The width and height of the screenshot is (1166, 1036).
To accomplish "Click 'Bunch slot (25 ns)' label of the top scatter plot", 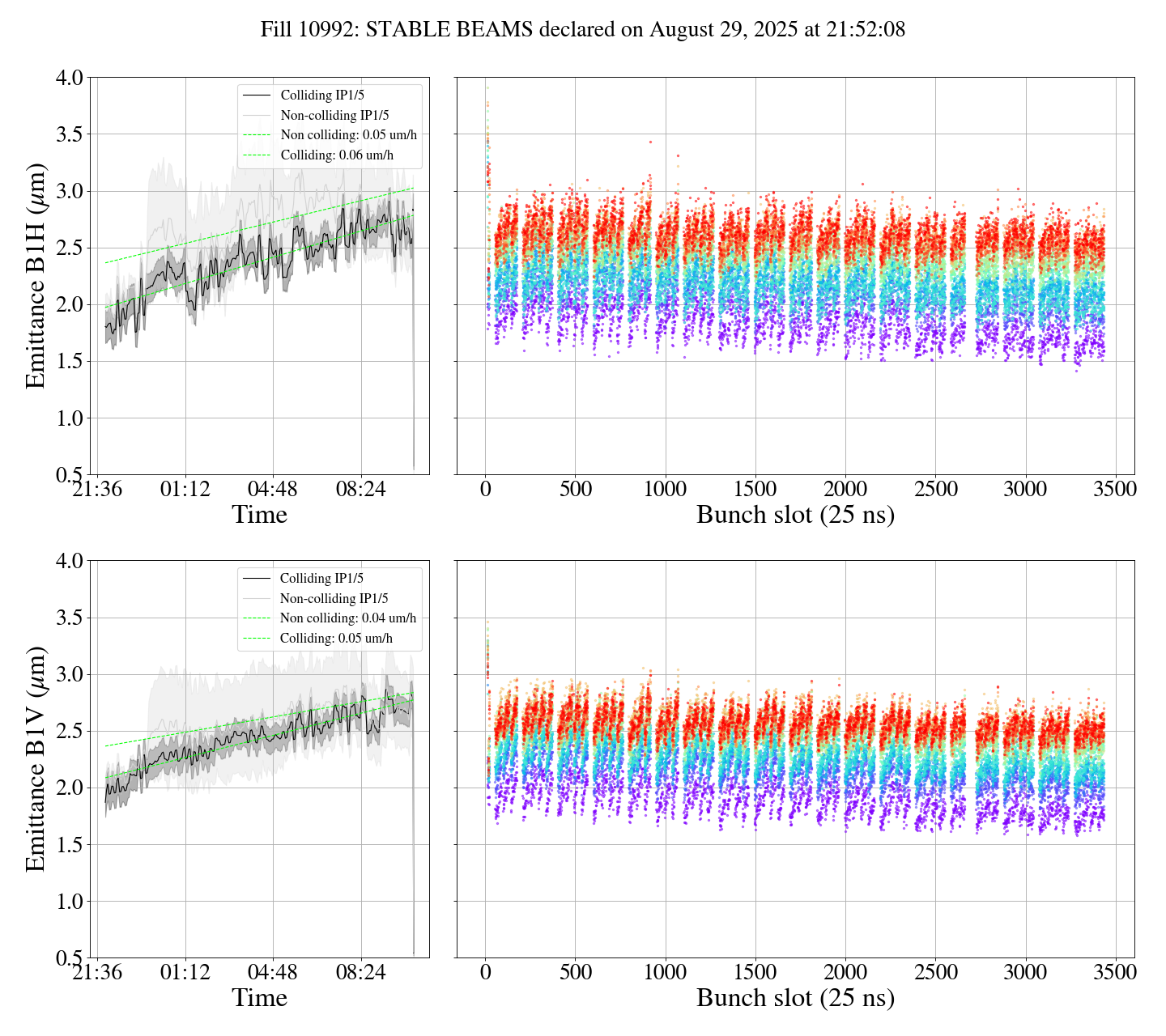I will coord(795,515).
